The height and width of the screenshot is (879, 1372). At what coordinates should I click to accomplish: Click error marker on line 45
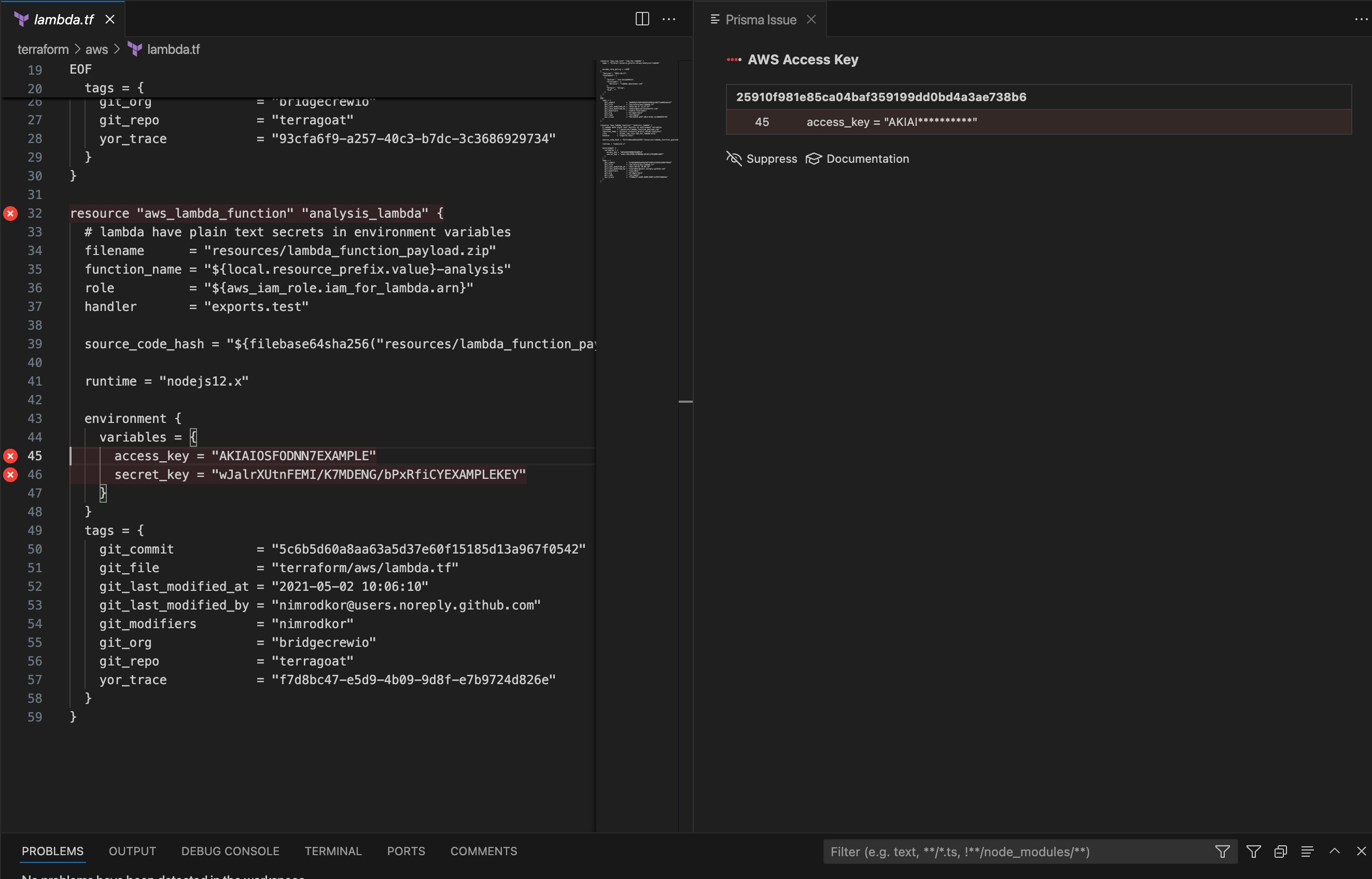pyautogui.click(x=10, y=456)
